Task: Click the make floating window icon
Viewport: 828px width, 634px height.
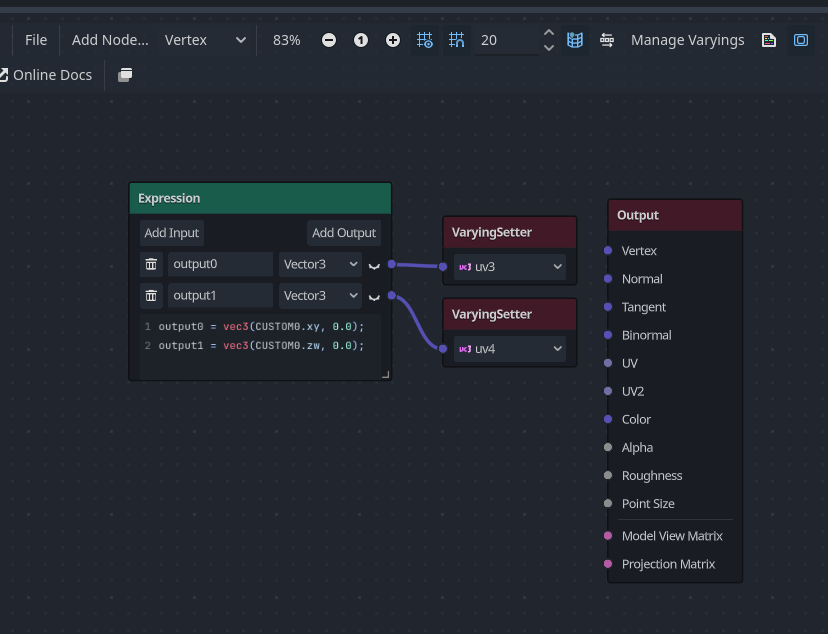Action: point(125,75)
